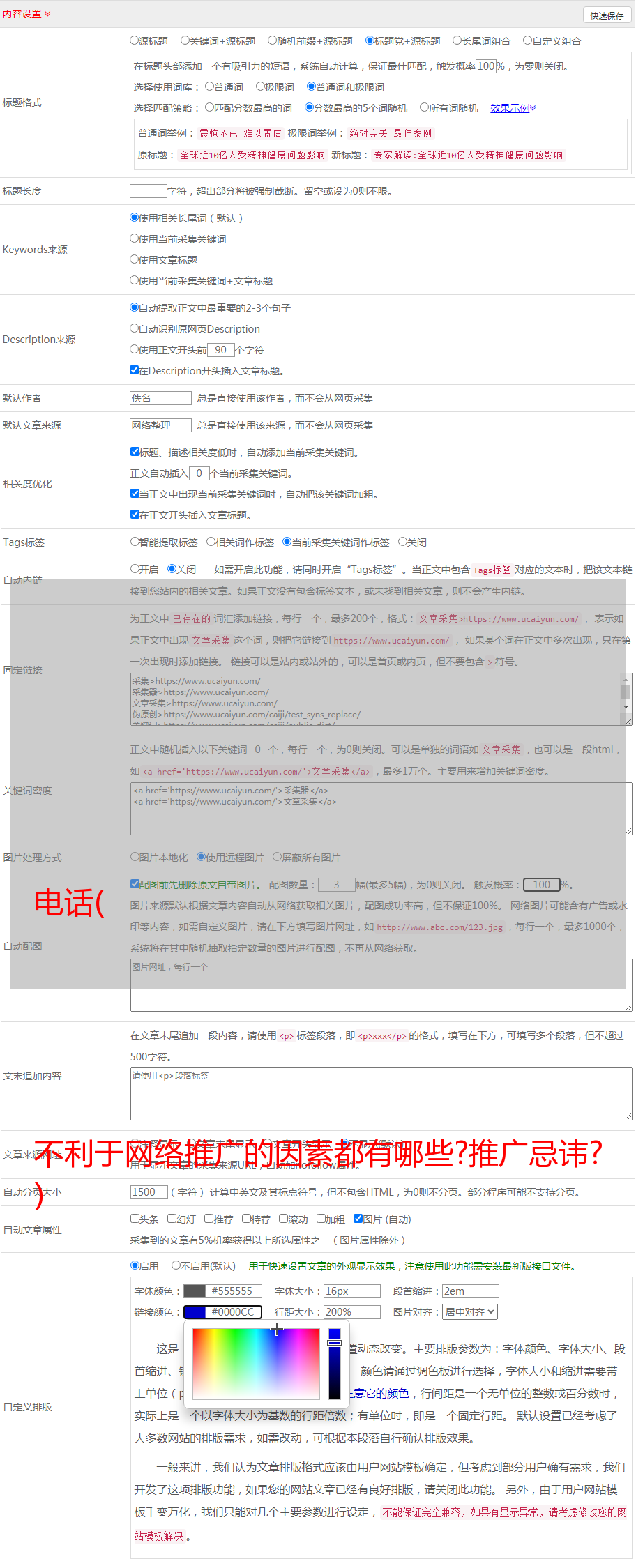
Task: Edit the 段首缩进 field showing 2em
Action: pos(471,1291)
